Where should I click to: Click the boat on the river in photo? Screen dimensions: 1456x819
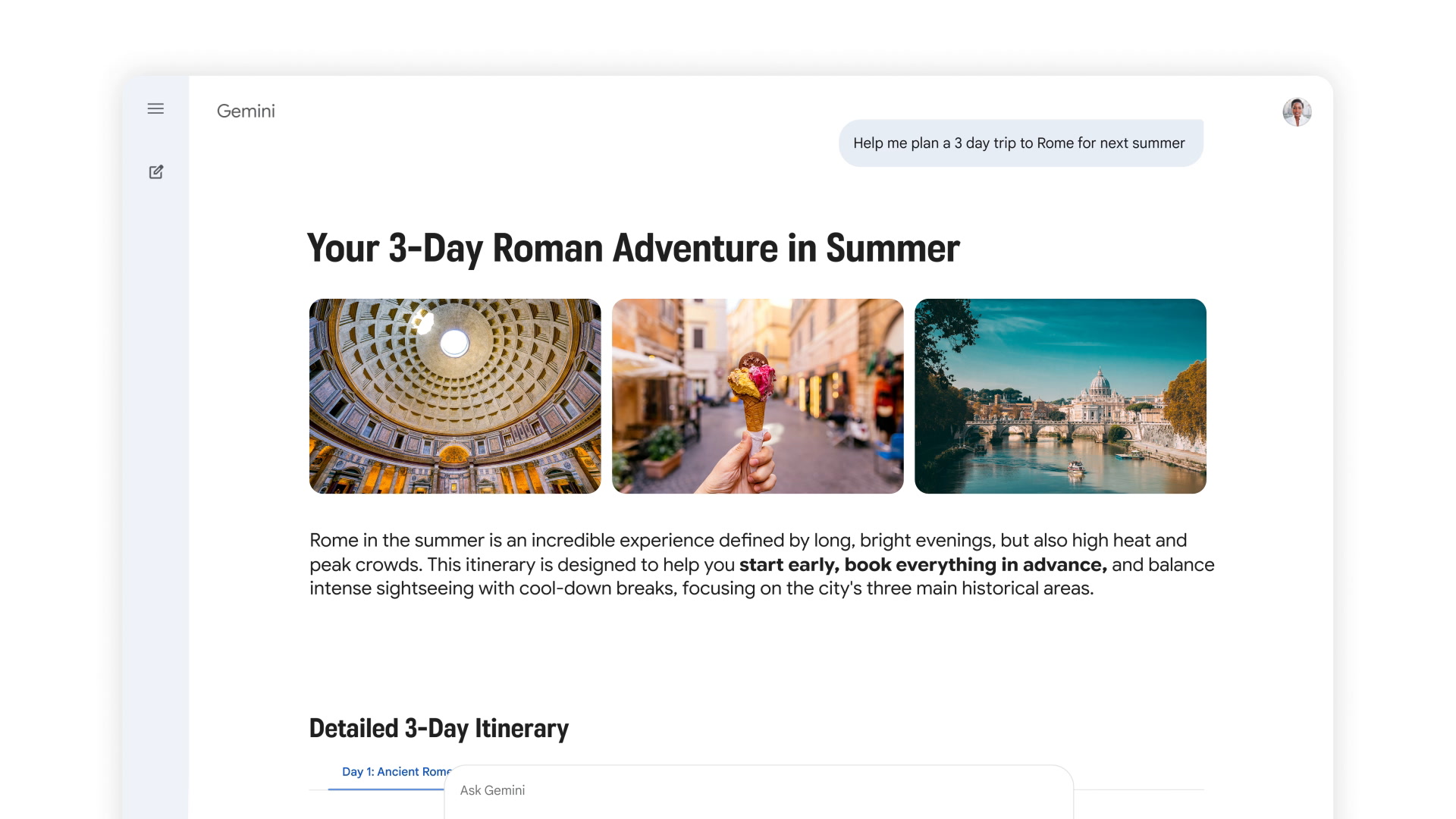[1075, 467]
